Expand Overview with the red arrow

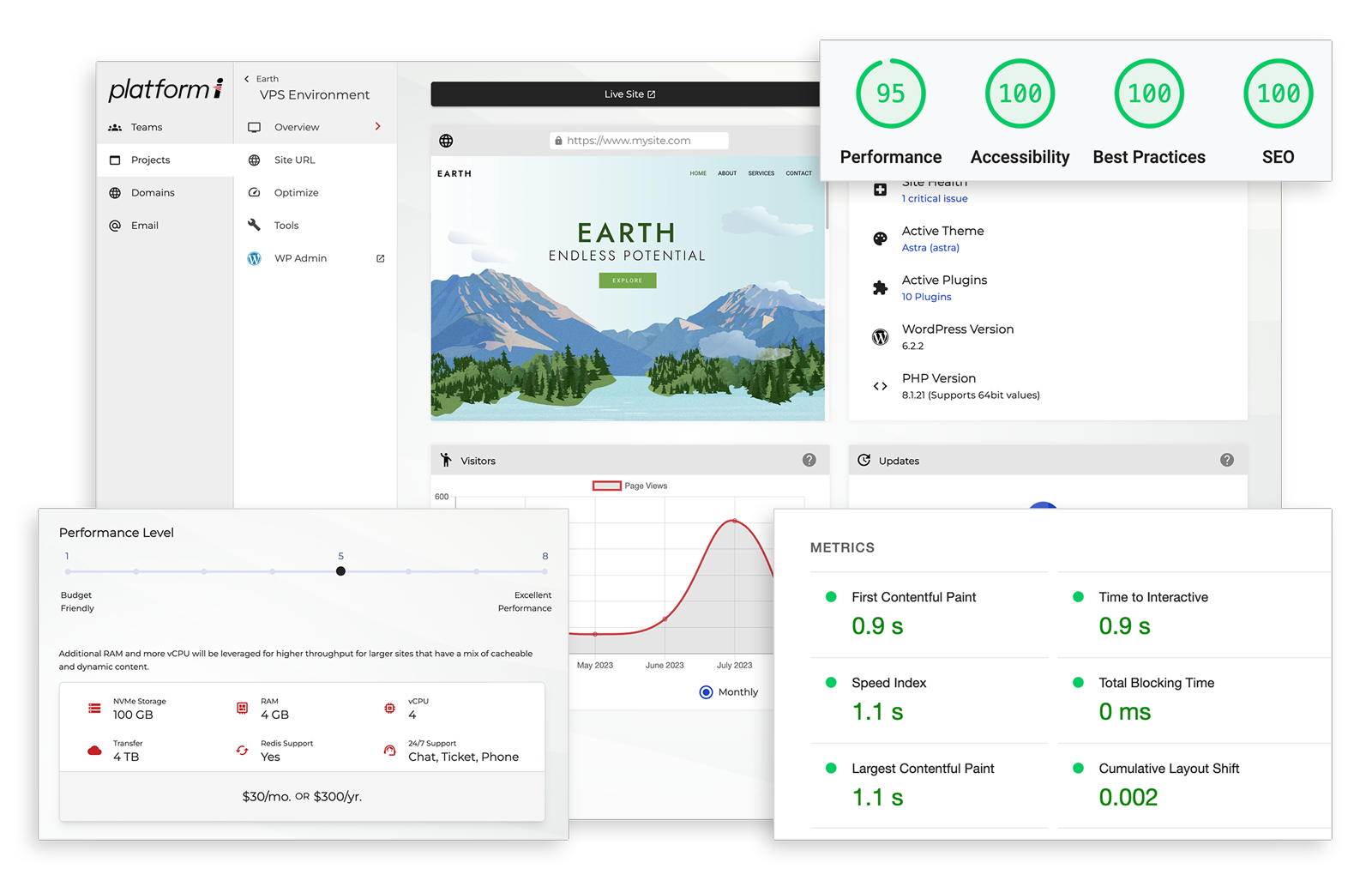(377, 127)
